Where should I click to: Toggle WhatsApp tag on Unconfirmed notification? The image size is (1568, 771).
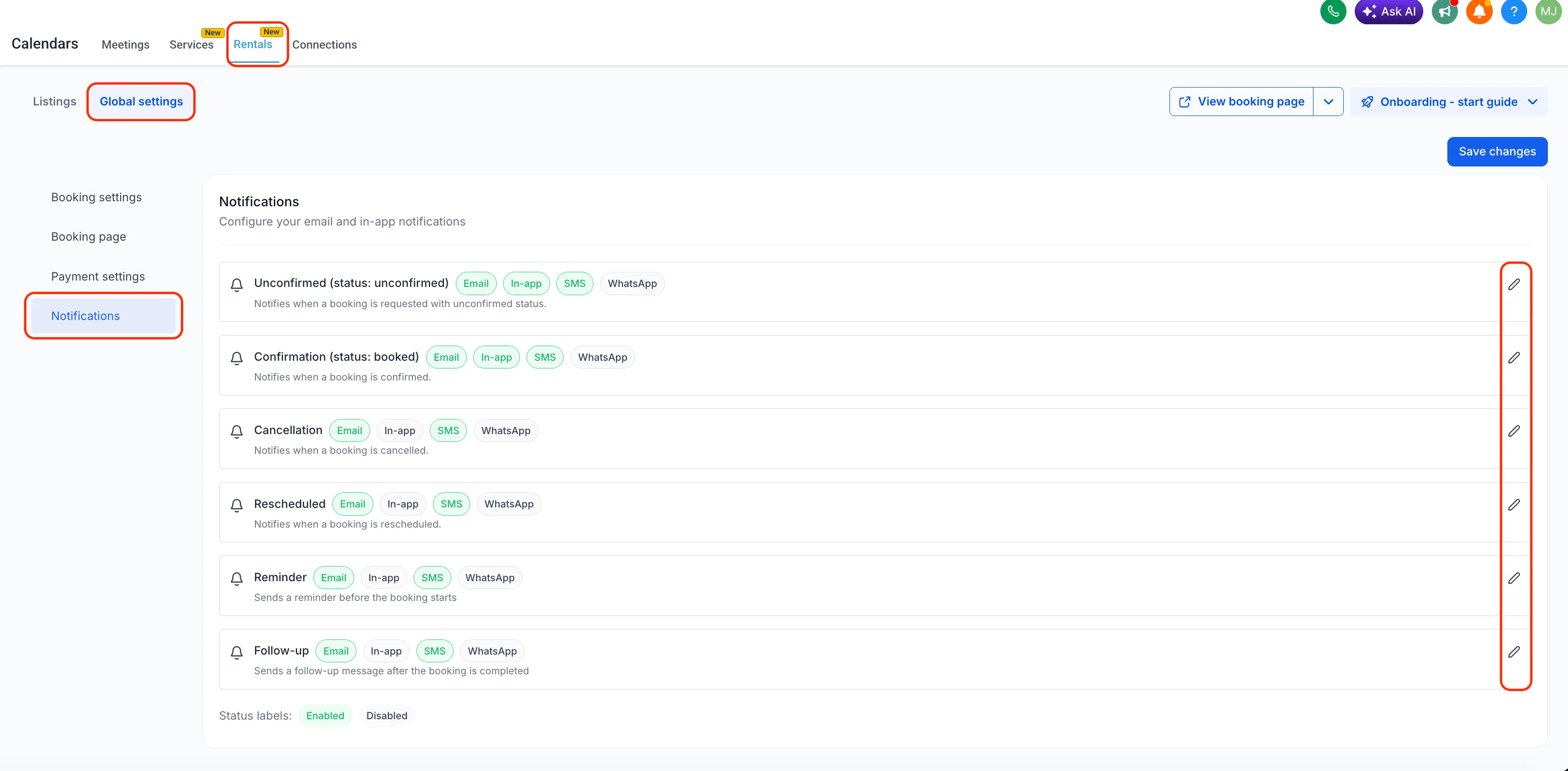[632, 284]
